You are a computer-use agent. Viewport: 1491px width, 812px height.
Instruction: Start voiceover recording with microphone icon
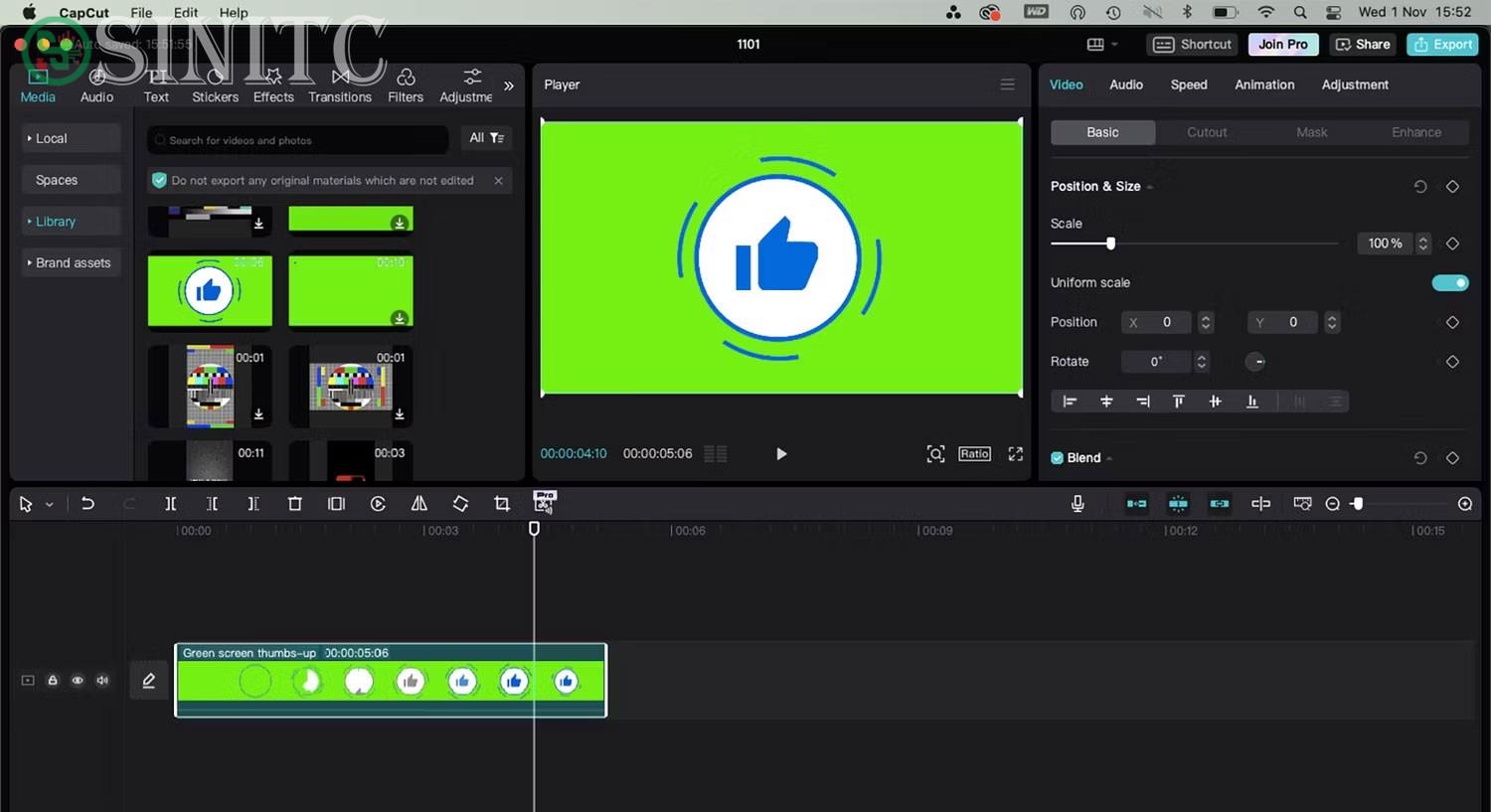(x=1077, y=504)
